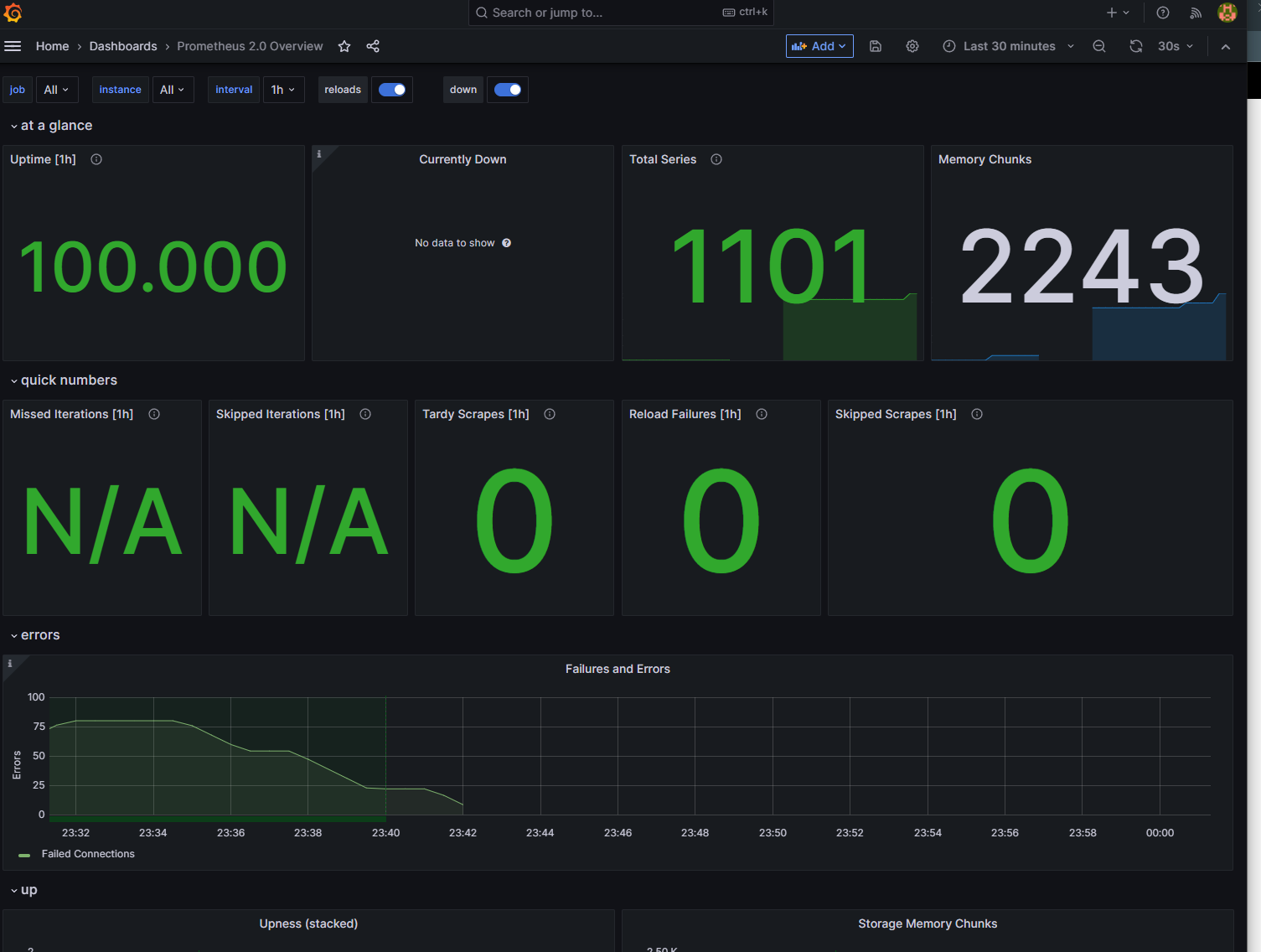Screen dimensions: 1261x952
Task: Go to Home breadcrumb
Action: coord(52,46)
